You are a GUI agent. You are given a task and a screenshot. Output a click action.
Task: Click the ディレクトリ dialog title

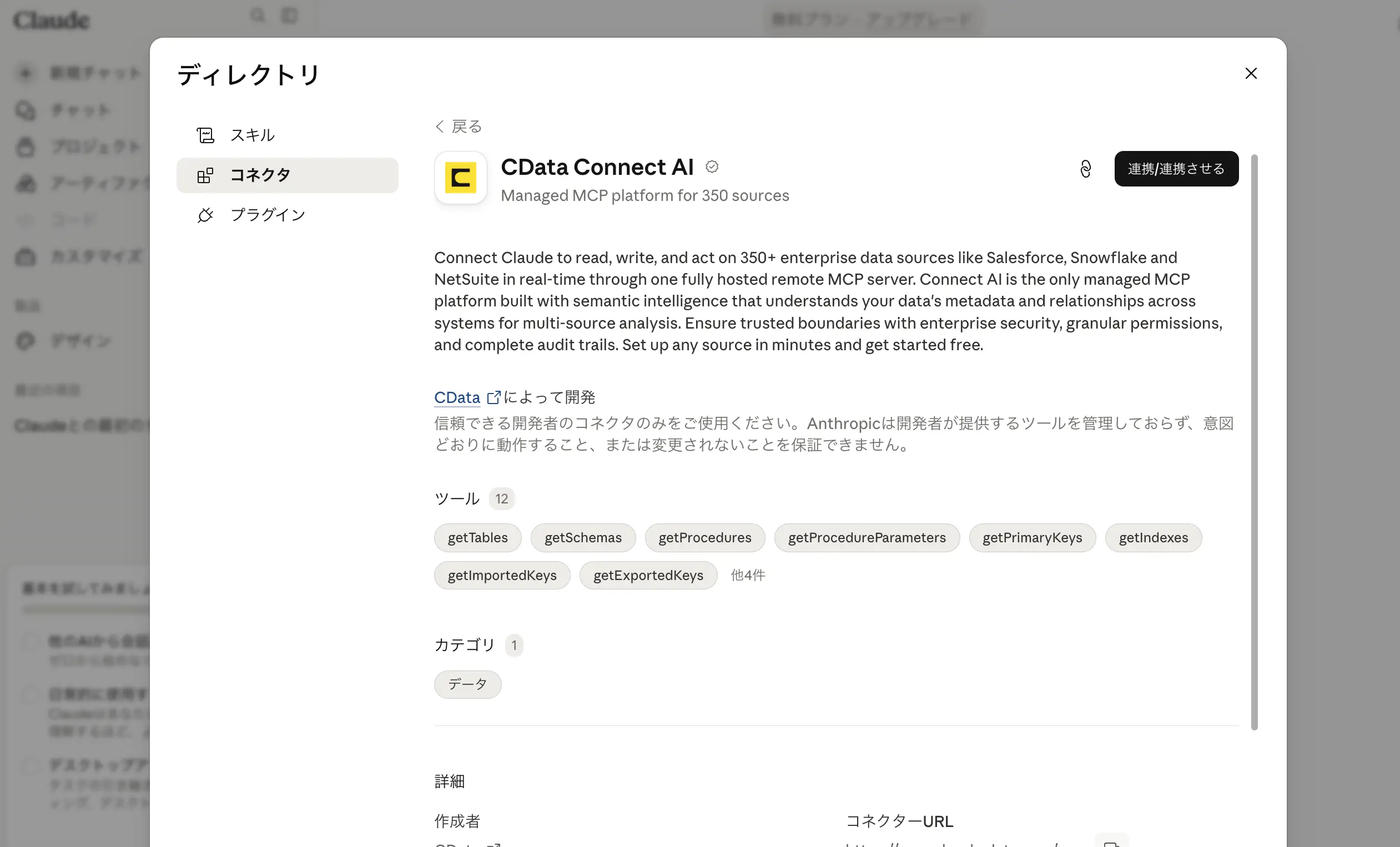pos(249,74)
